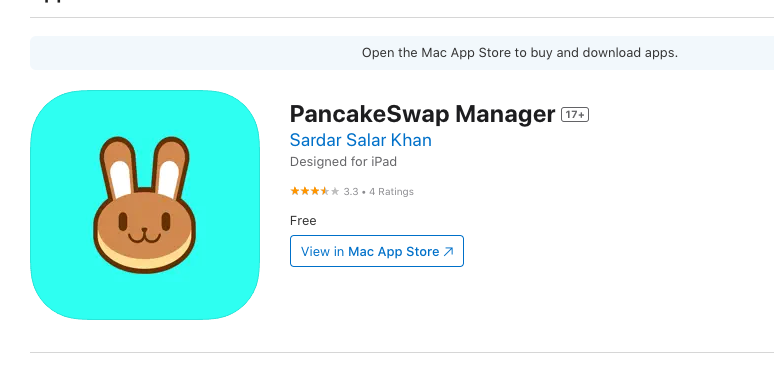Click the bunny's smiling mouth

click(x=145, y=236)
